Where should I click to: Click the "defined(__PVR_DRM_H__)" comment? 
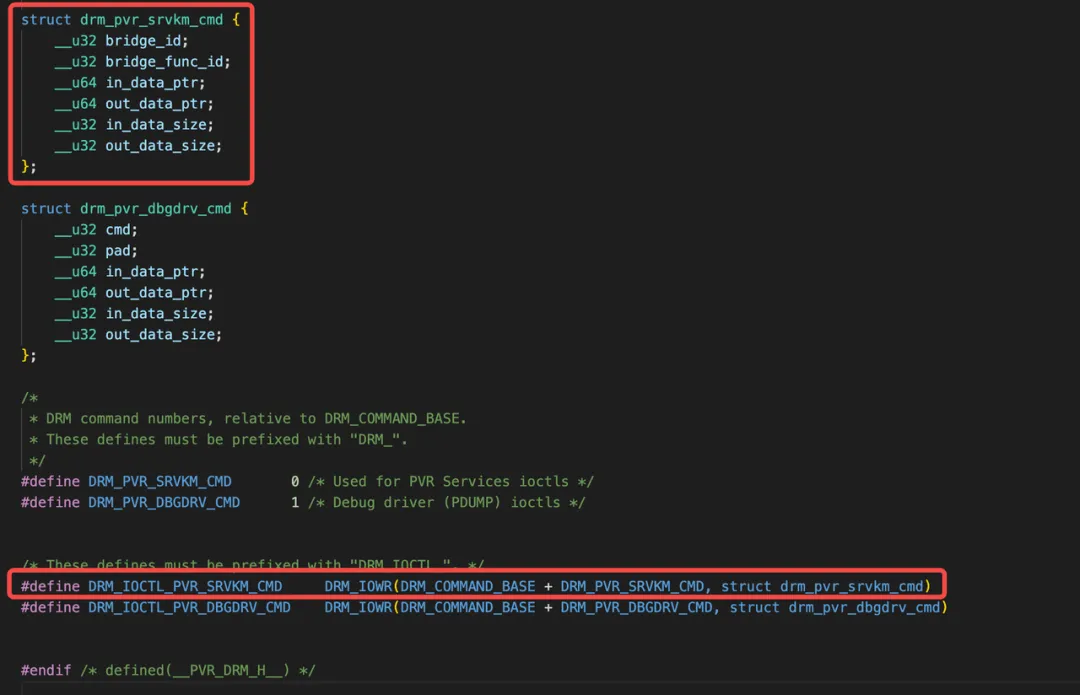pyautogui.click(x=198, y=670)
